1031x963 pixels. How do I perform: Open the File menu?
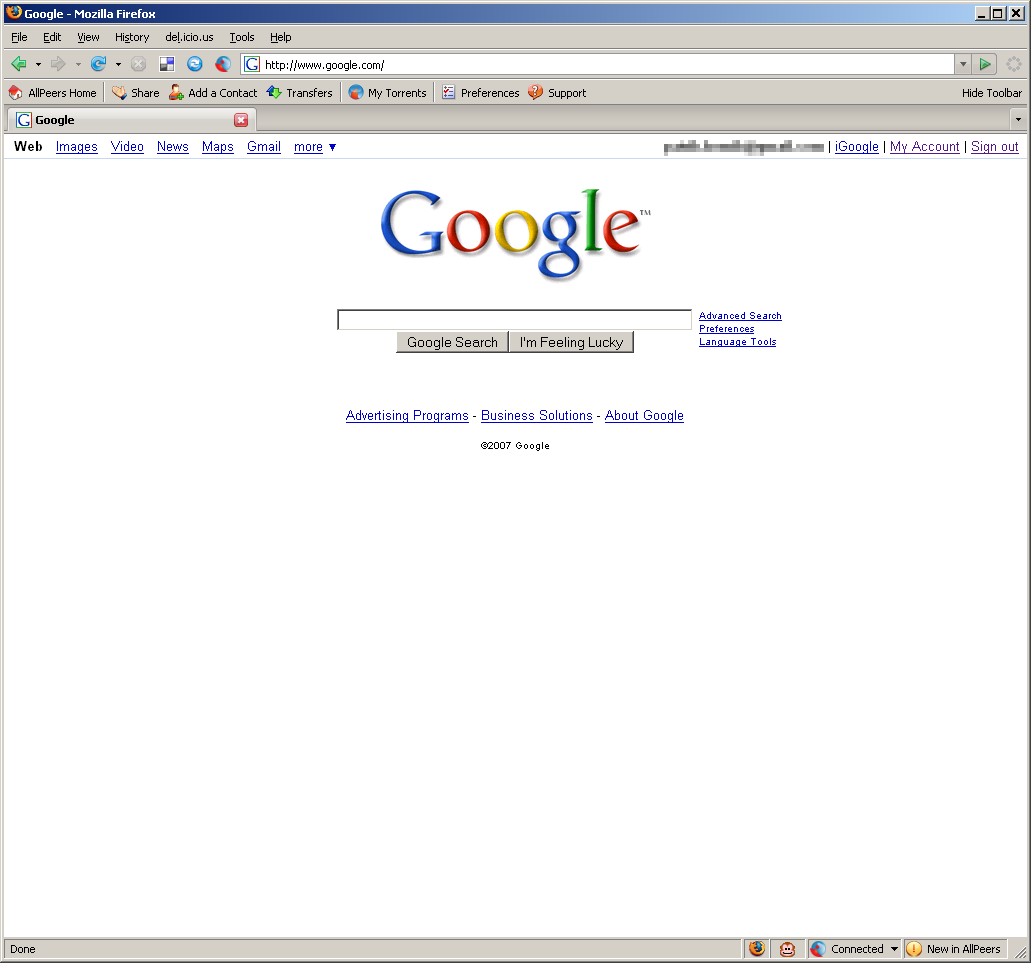[x=19, y=37]
